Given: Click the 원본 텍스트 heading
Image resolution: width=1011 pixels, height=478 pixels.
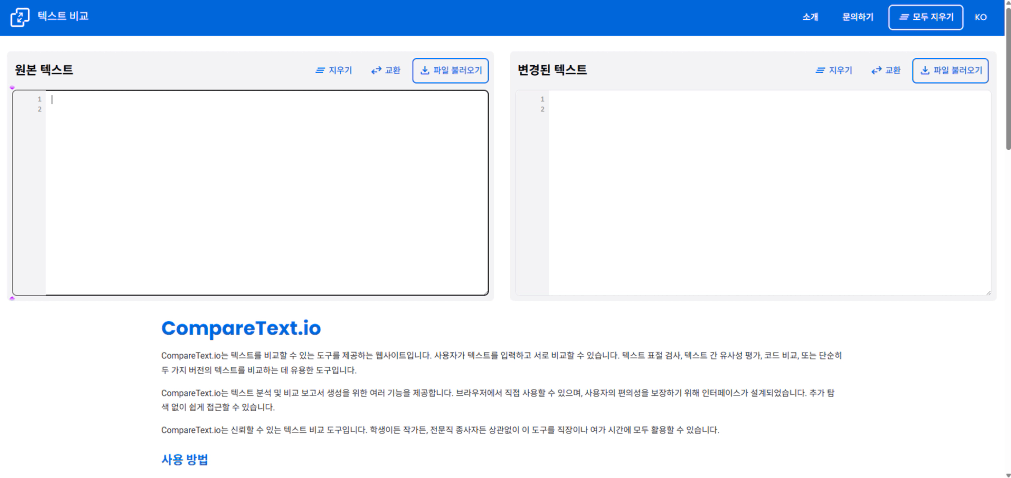Looking at the screenshot, I should click(44, 70).
